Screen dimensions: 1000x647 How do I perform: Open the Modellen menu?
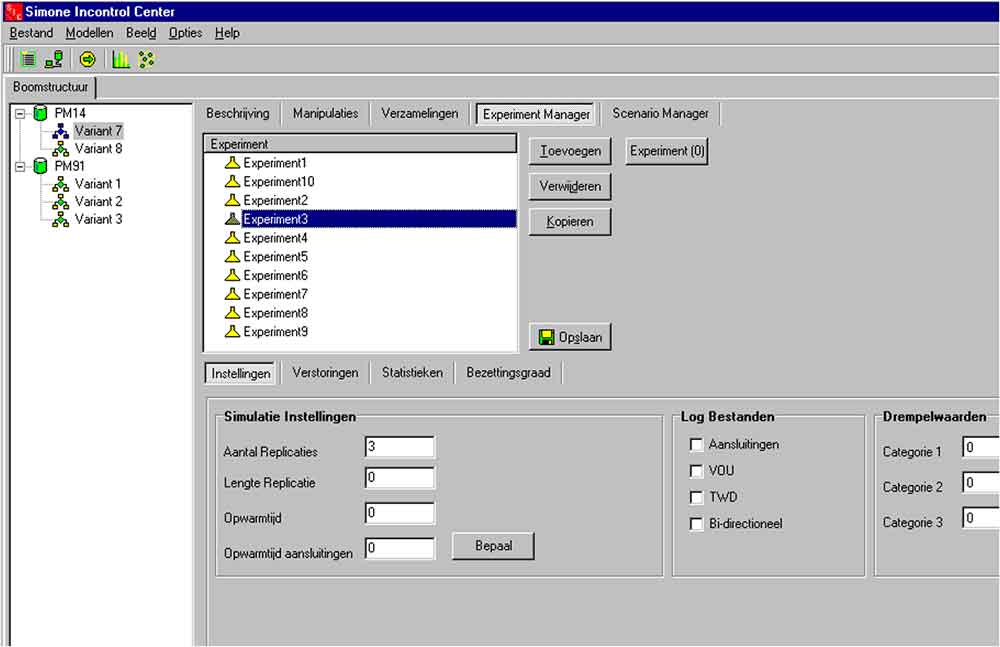(89, 33)
